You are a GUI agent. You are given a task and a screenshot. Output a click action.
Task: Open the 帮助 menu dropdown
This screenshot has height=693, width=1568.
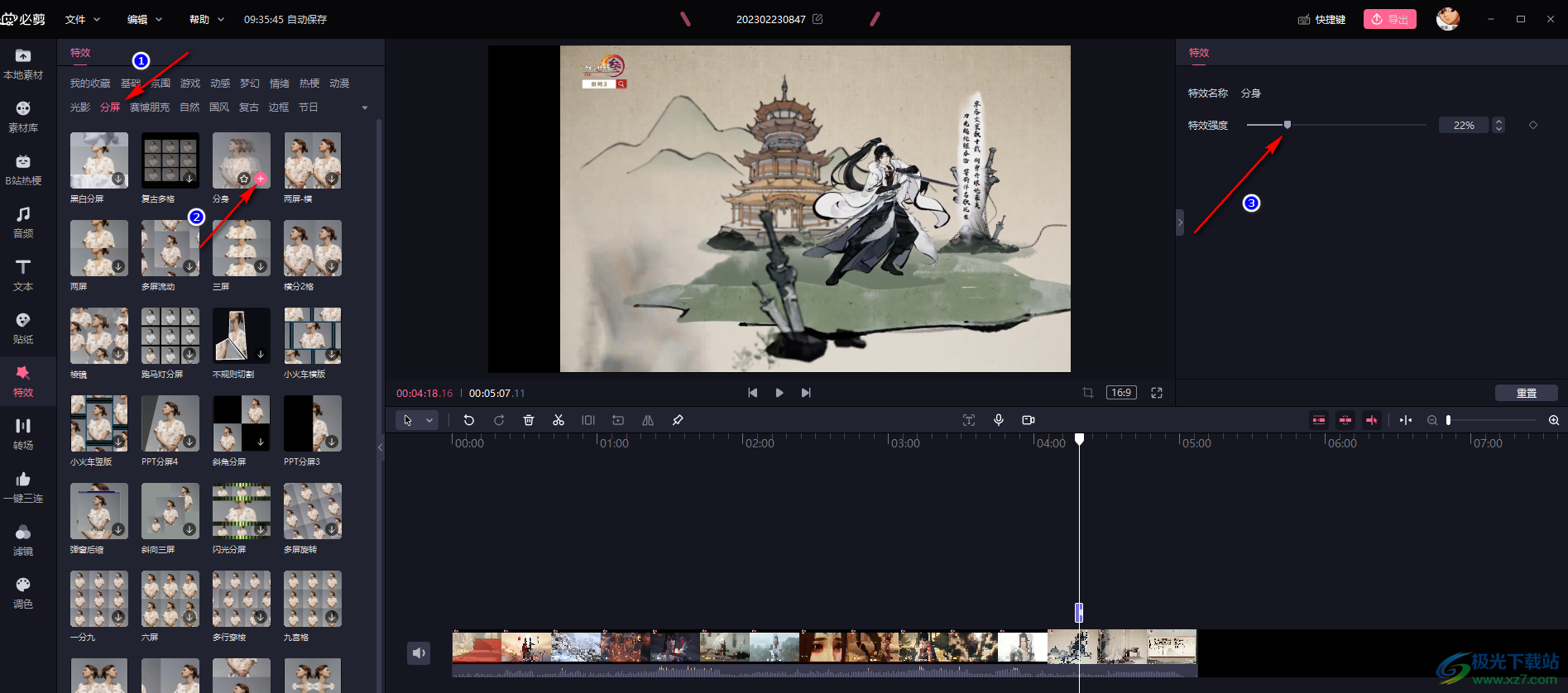207,19
